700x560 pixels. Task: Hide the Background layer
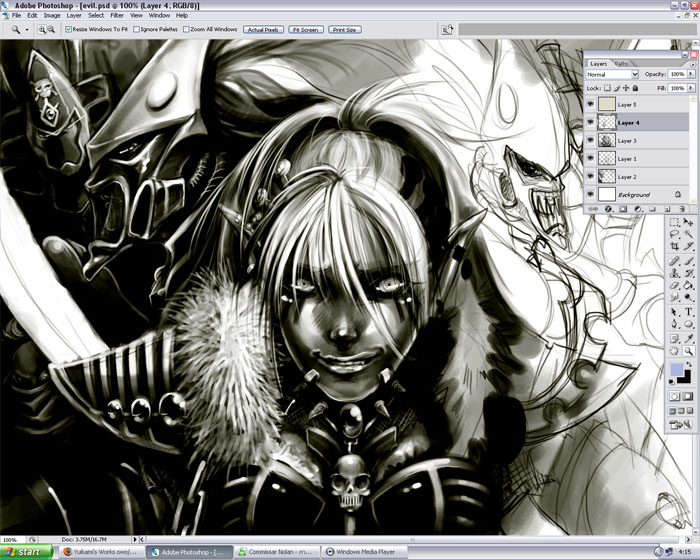click(590, 194)
